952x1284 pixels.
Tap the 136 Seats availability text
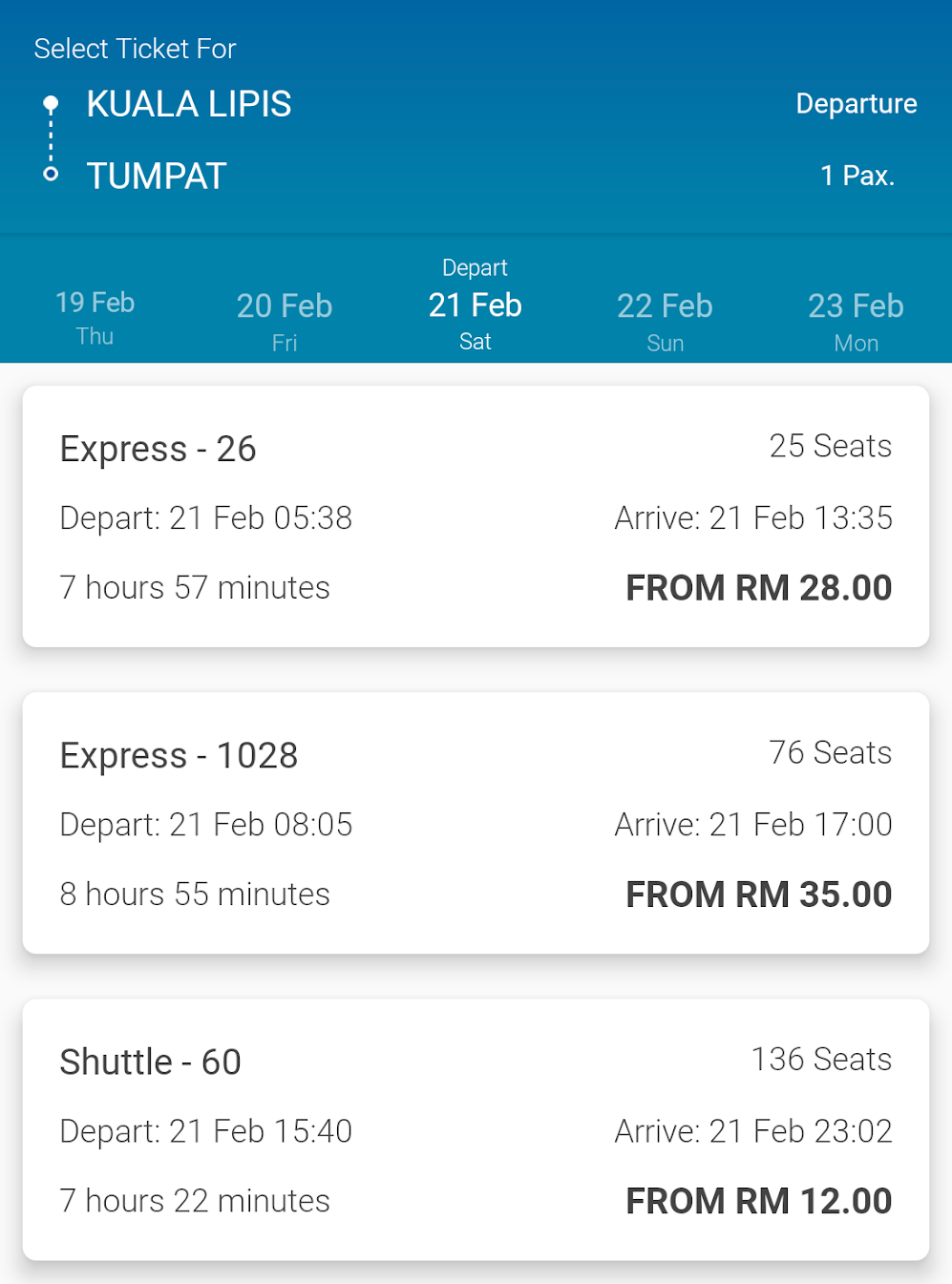(821, 1059)
